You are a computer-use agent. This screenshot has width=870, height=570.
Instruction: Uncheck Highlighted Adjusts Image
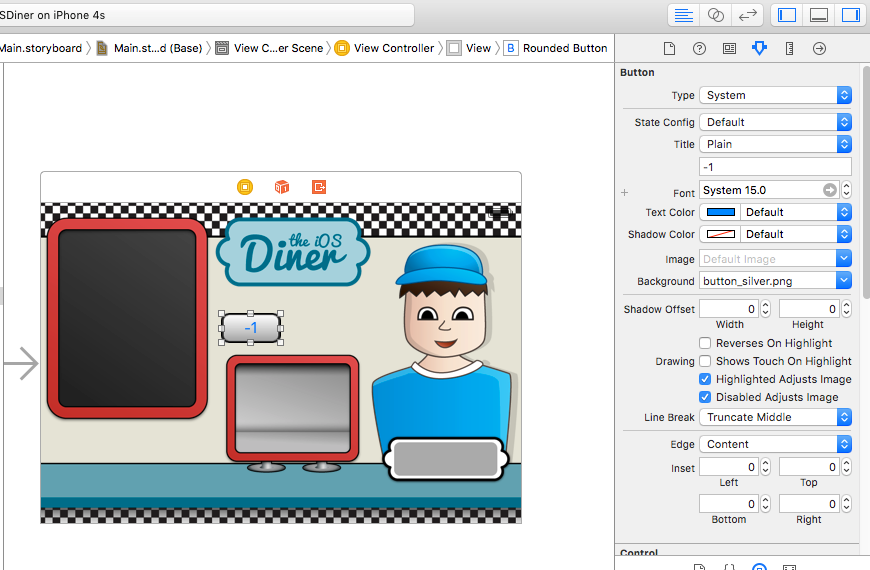705,379
